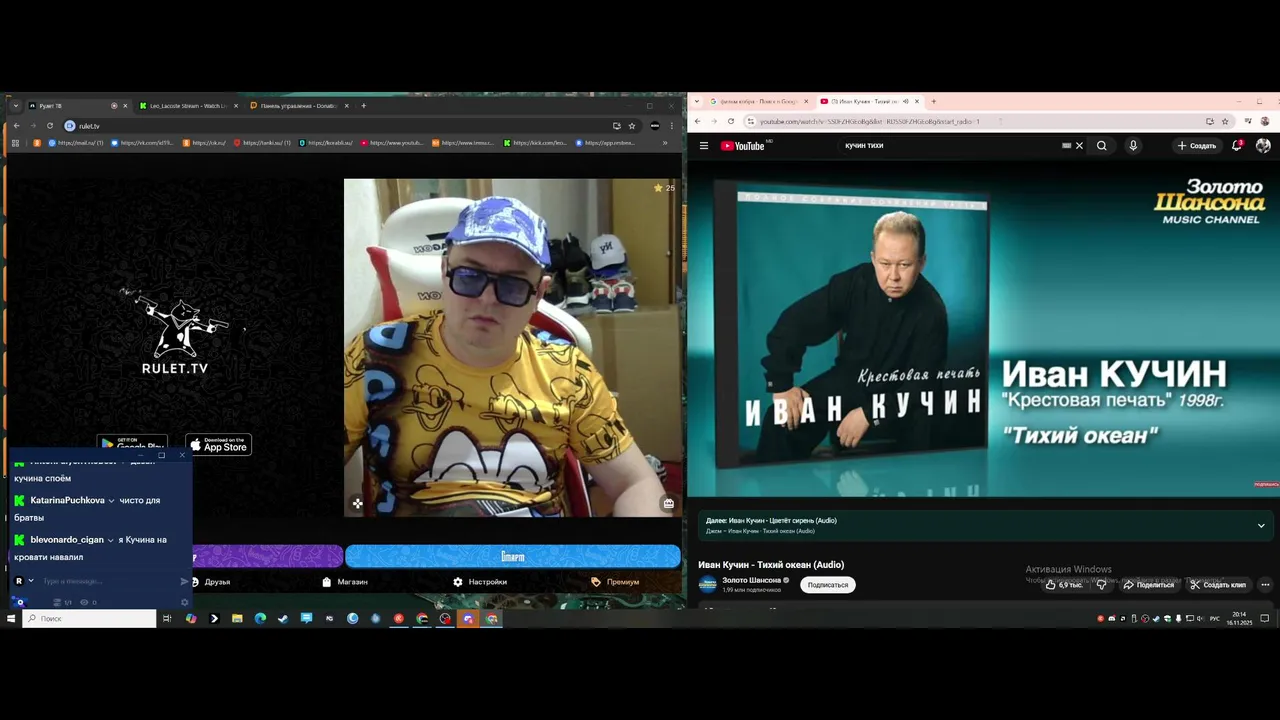Focus the YouTube search field
1280x720 pixels.
tap(950, 146)
